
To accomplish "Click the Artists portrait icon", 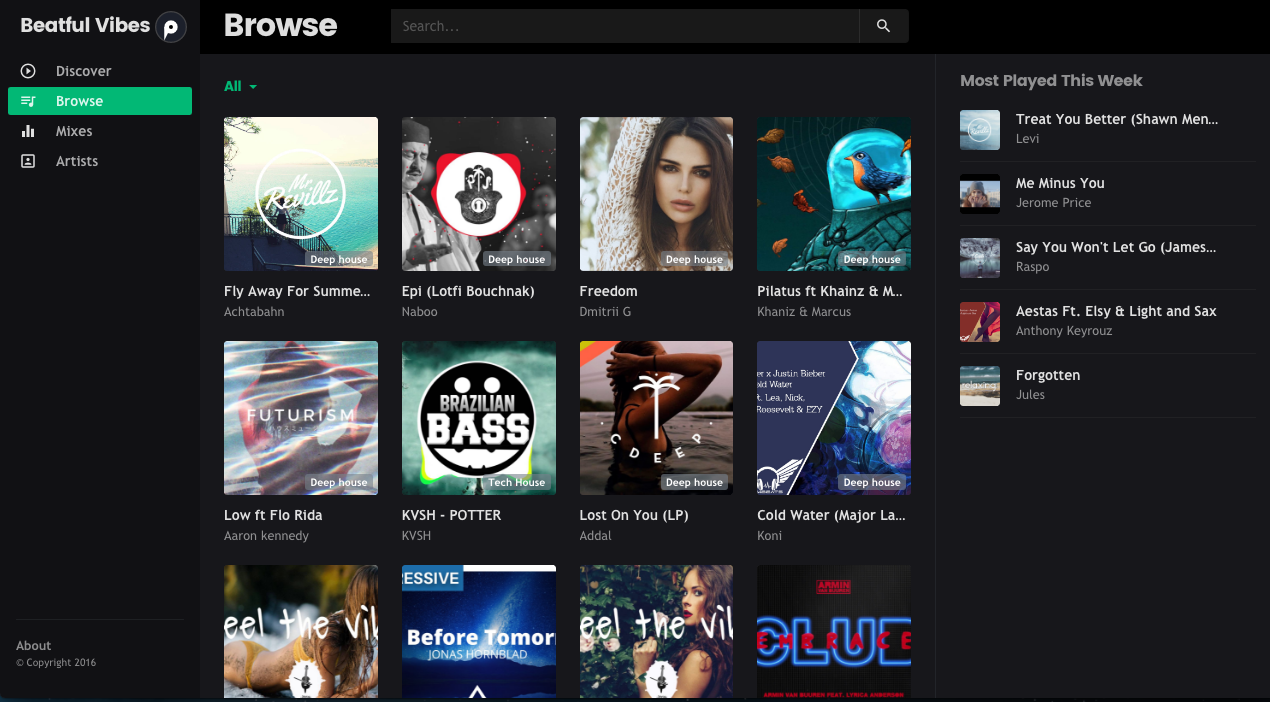I will click(28, 161).
